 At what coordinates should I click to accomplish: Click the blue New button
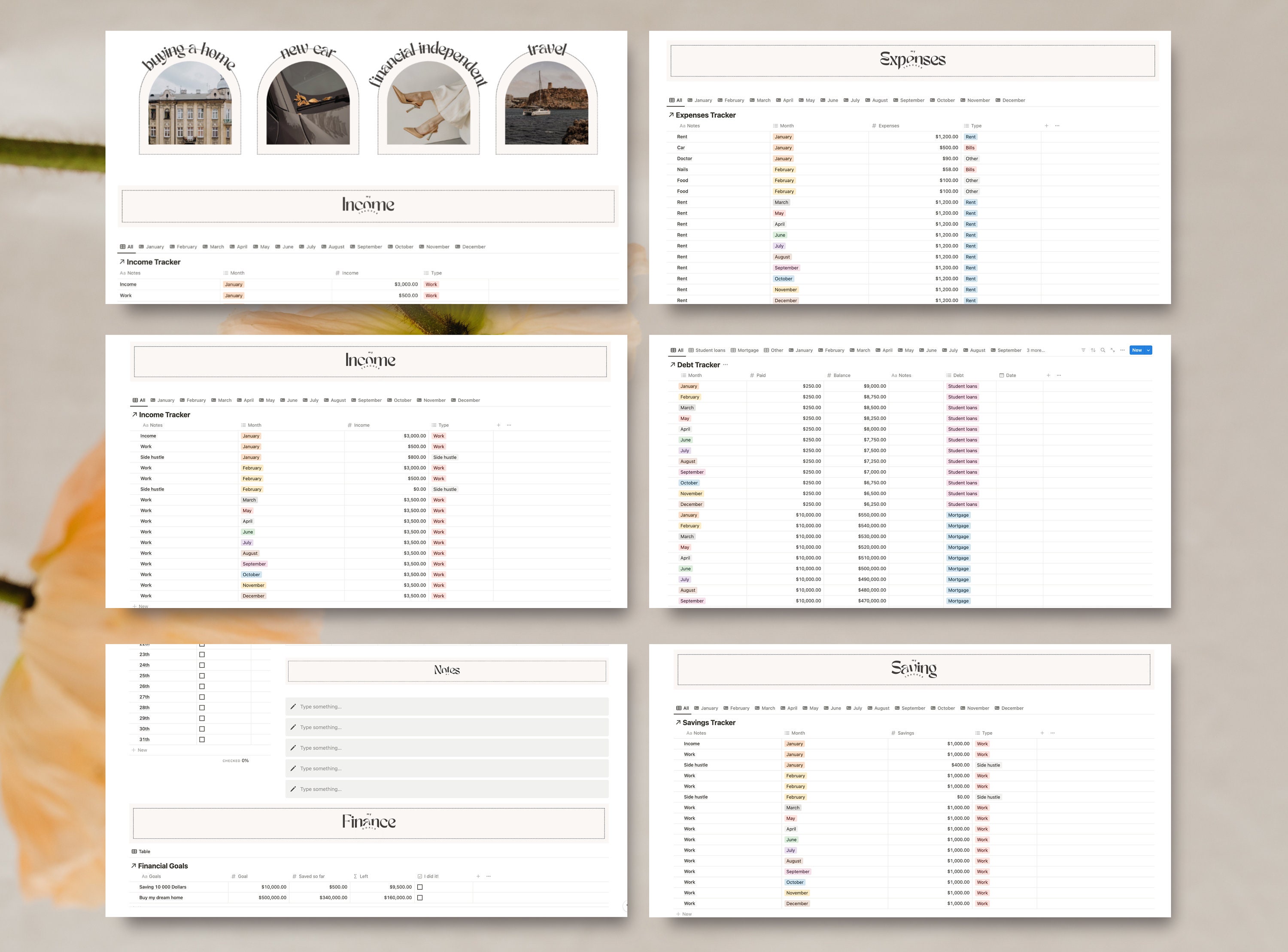(x=1136, y=350)
